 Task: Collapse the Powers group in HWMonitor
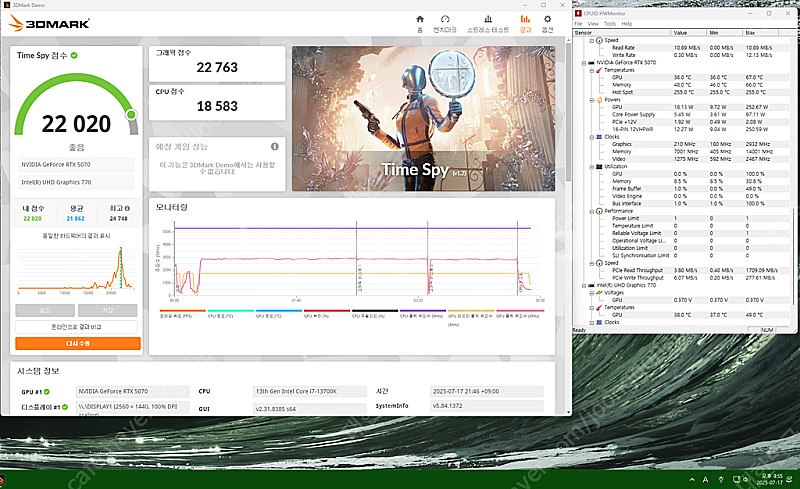[592, 100]
